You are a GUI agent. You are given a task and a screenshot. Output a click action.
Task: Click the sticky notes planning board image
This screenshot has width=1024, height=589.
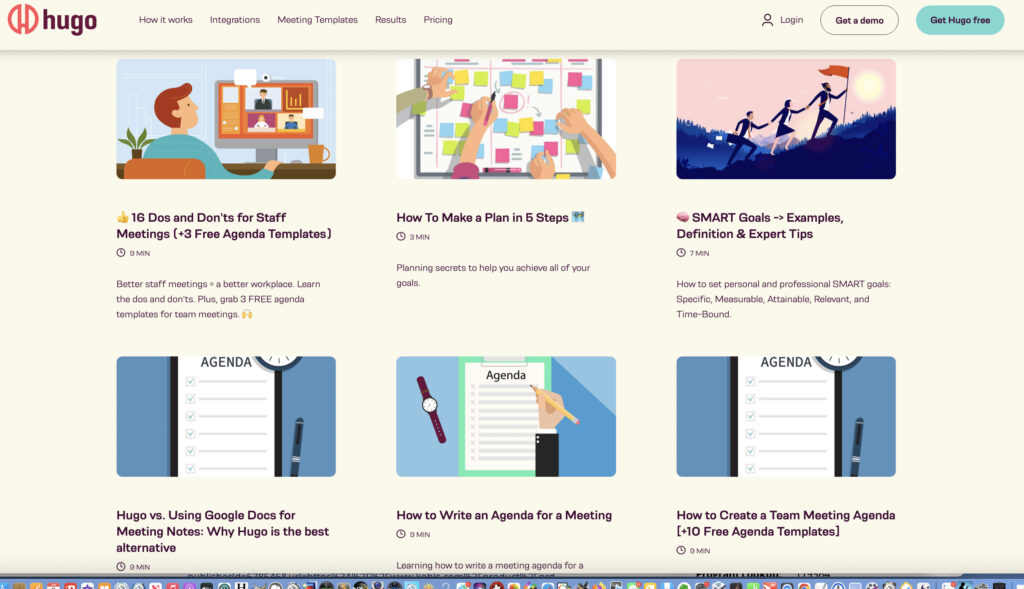click(x=506, y=119)
